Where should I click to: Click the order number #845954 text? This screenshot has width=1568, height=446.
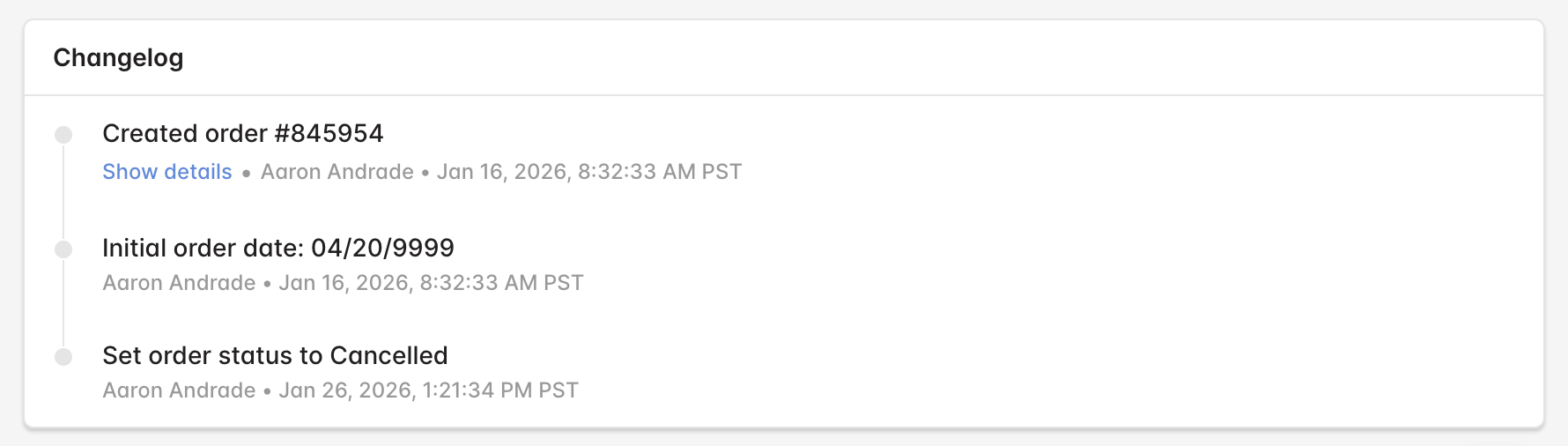coord(329,133)
